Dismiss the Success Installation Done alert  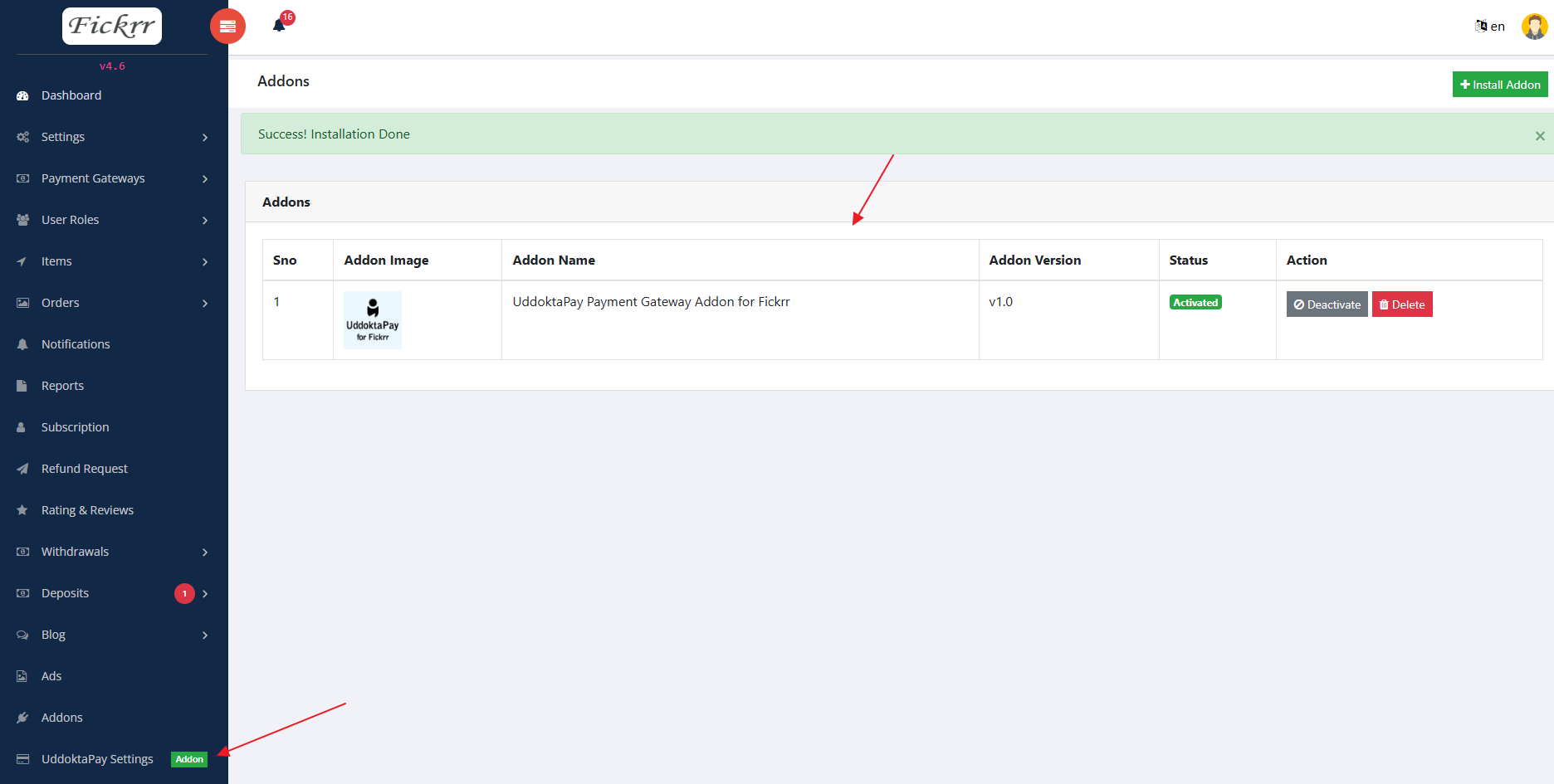pyautogui.click(x=1540, y=135)
